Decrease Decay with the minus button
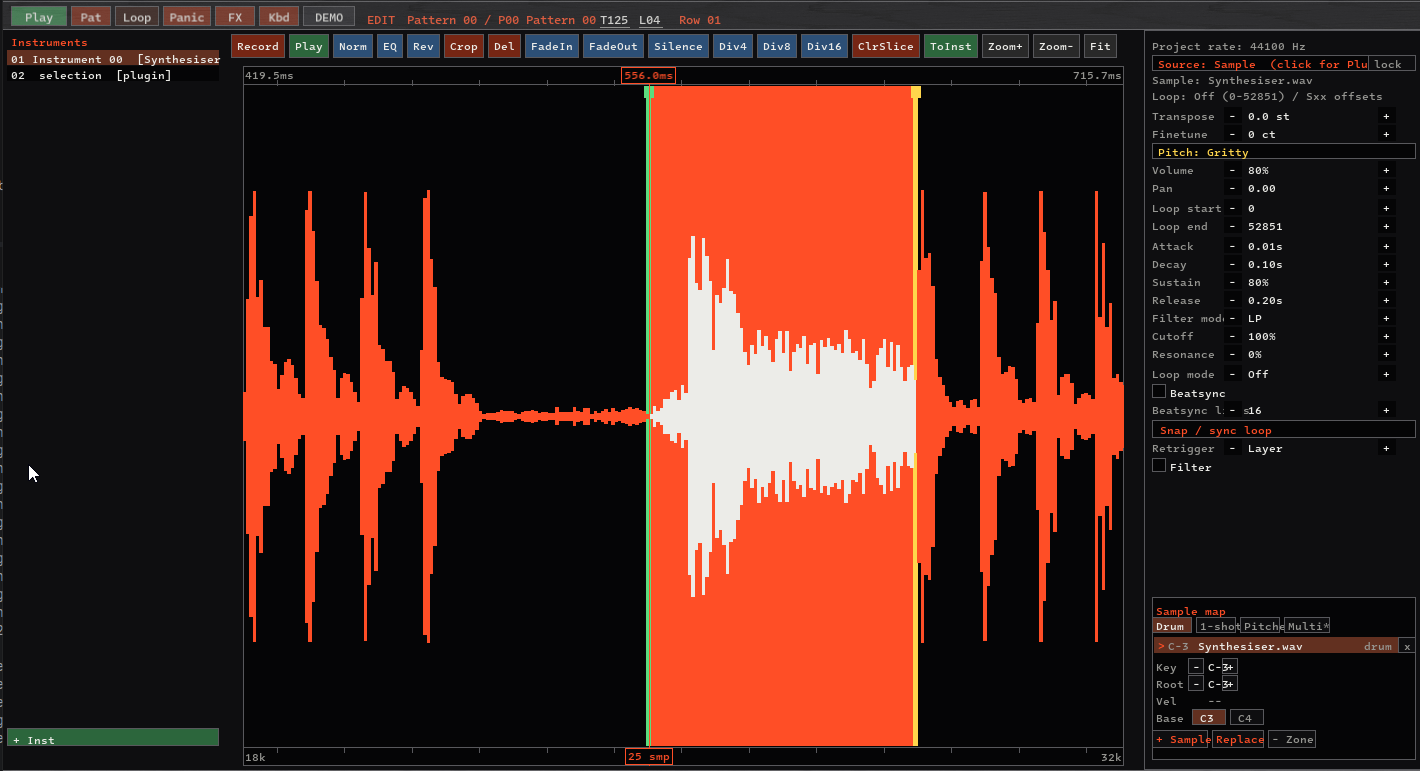Image resolution: width=1420 pixels, height=771 pixels. coord(1232,265)
